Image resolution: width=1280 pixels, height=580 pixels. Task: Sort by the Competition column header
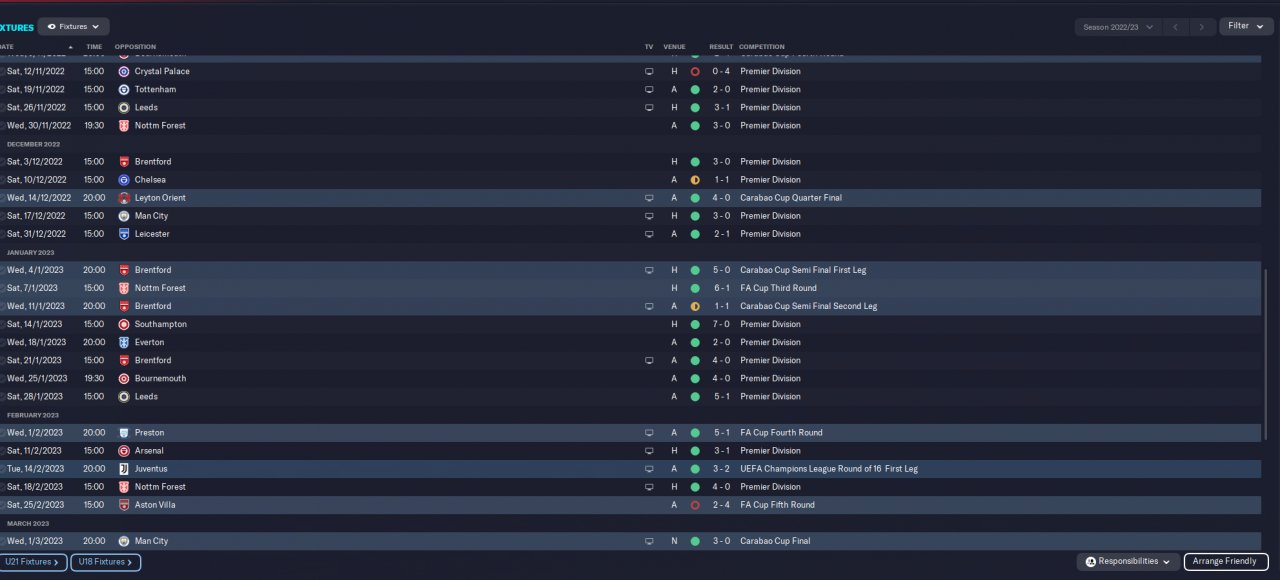tap(762, 47)
